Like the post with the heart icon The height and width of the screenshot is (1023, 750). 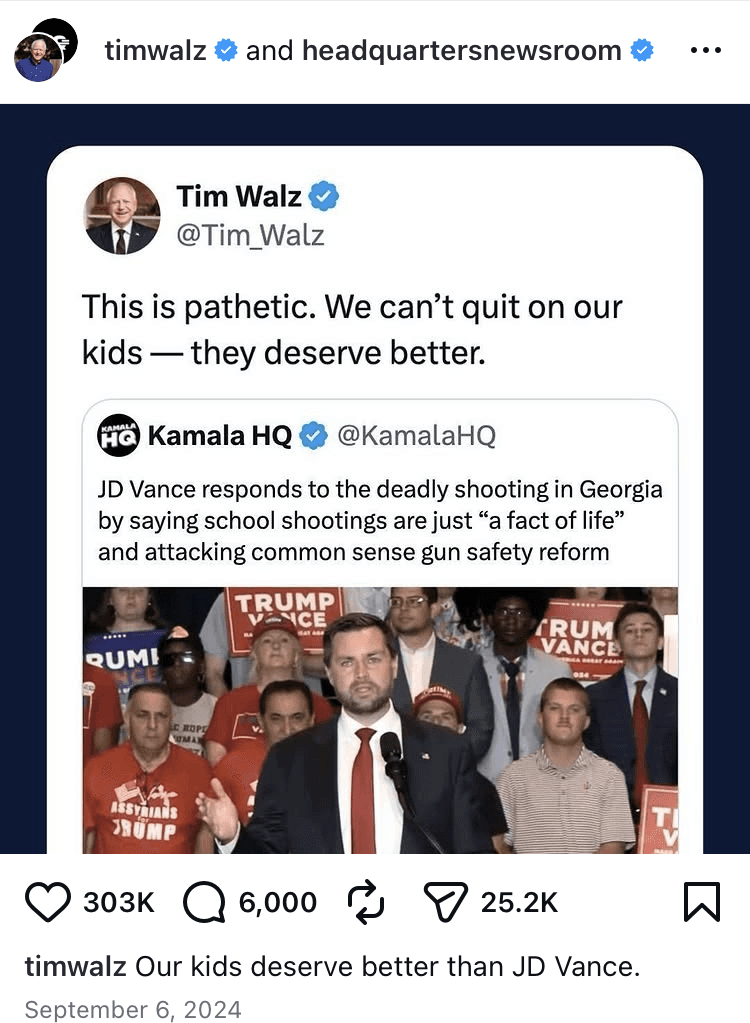click(x=48, y=902)
